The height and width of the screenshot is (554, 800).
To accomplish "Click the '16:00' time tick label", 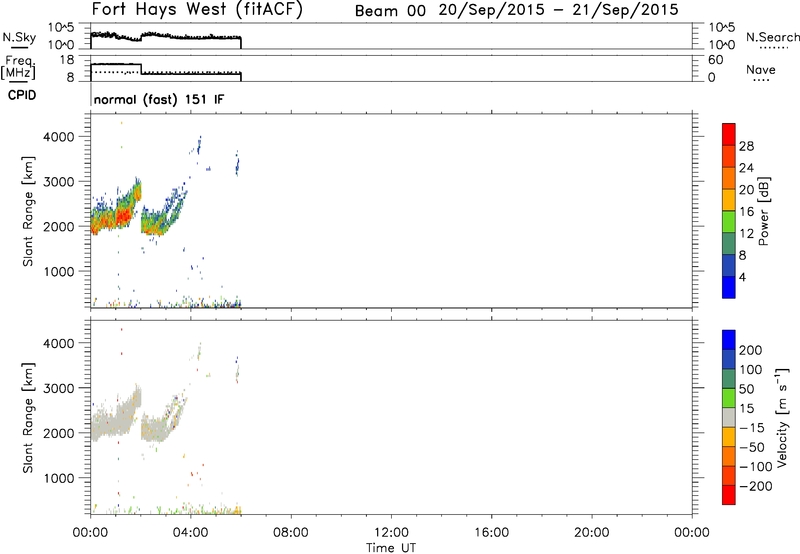I will [x=491, y=533].
